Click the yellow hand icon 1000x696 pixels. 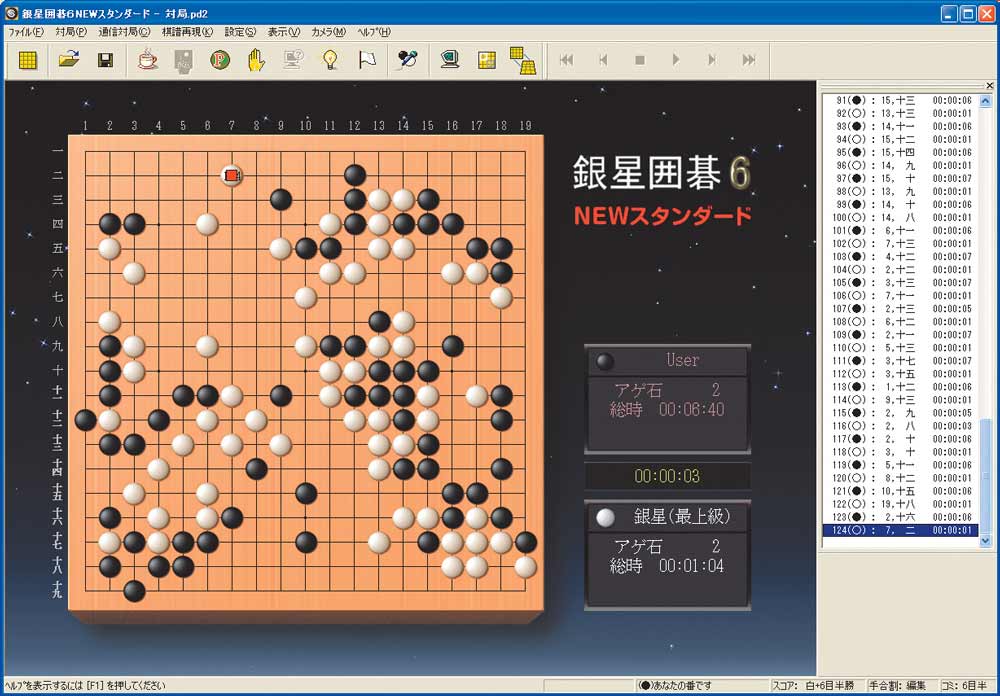pyautogui.click(x=256, y=60)
